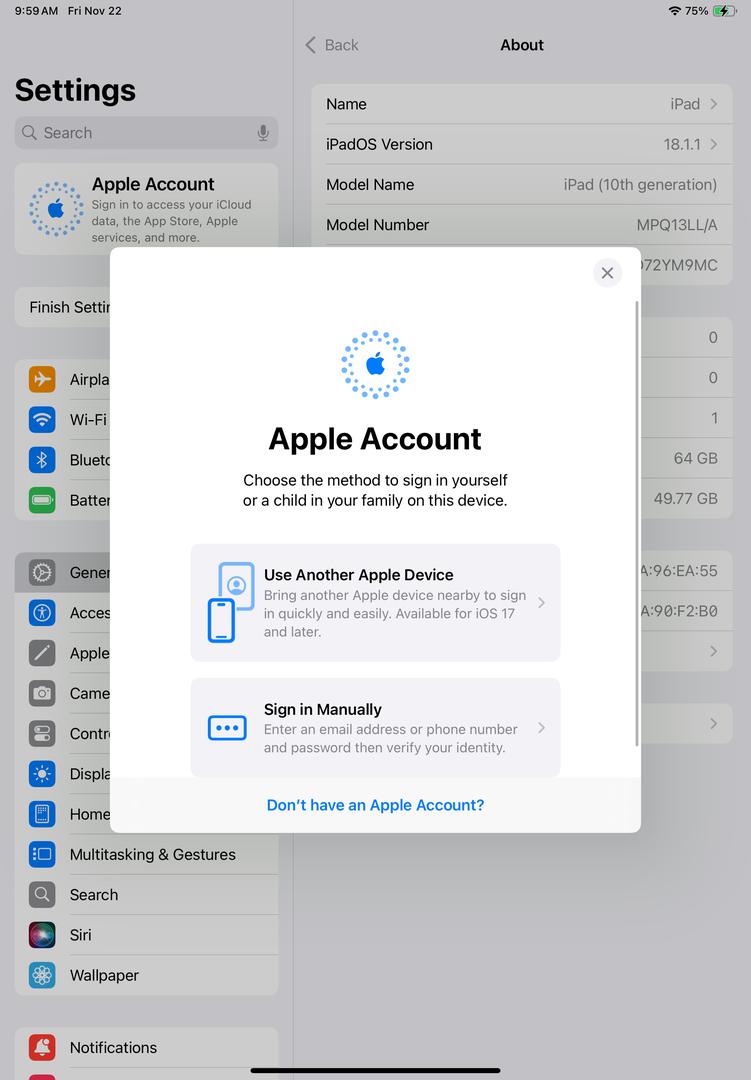Tap chevron on Sign in Manually

click(542, 727)
